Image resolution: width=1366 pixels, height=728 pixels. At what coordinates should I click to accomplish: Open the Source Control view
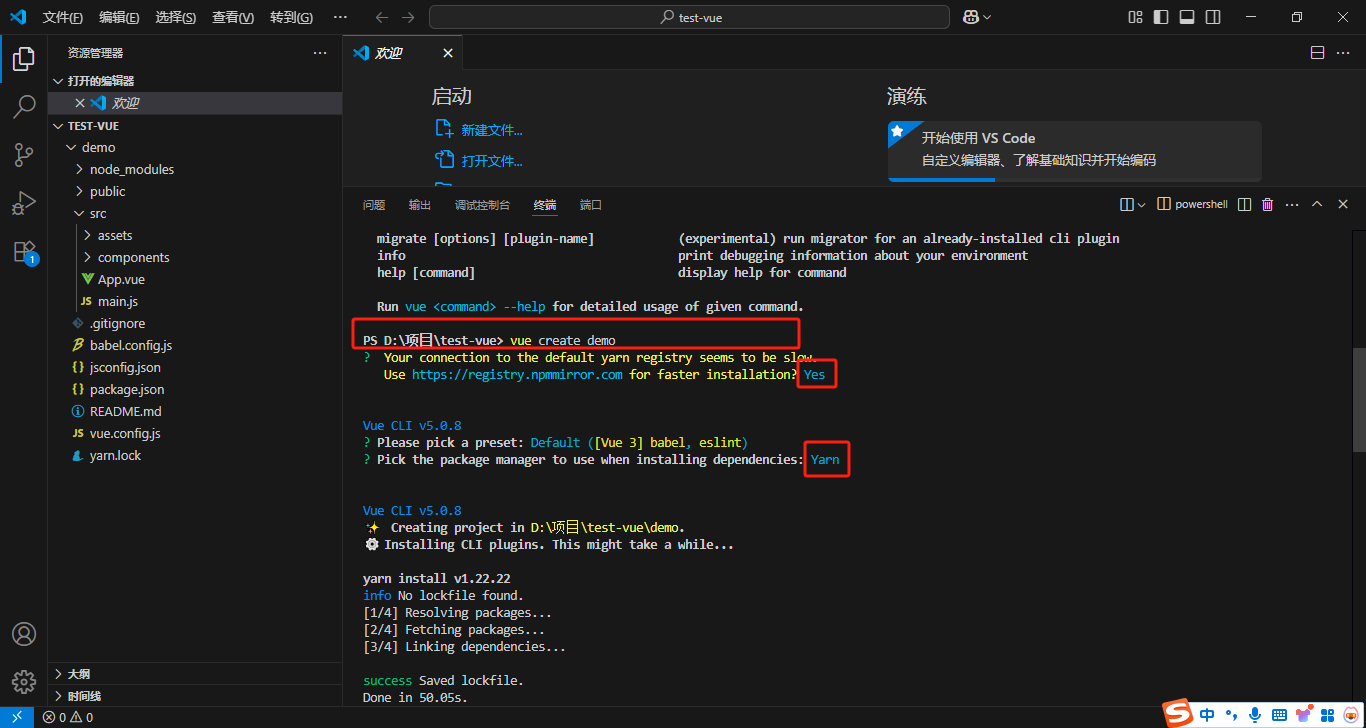(x=23, y=155)
